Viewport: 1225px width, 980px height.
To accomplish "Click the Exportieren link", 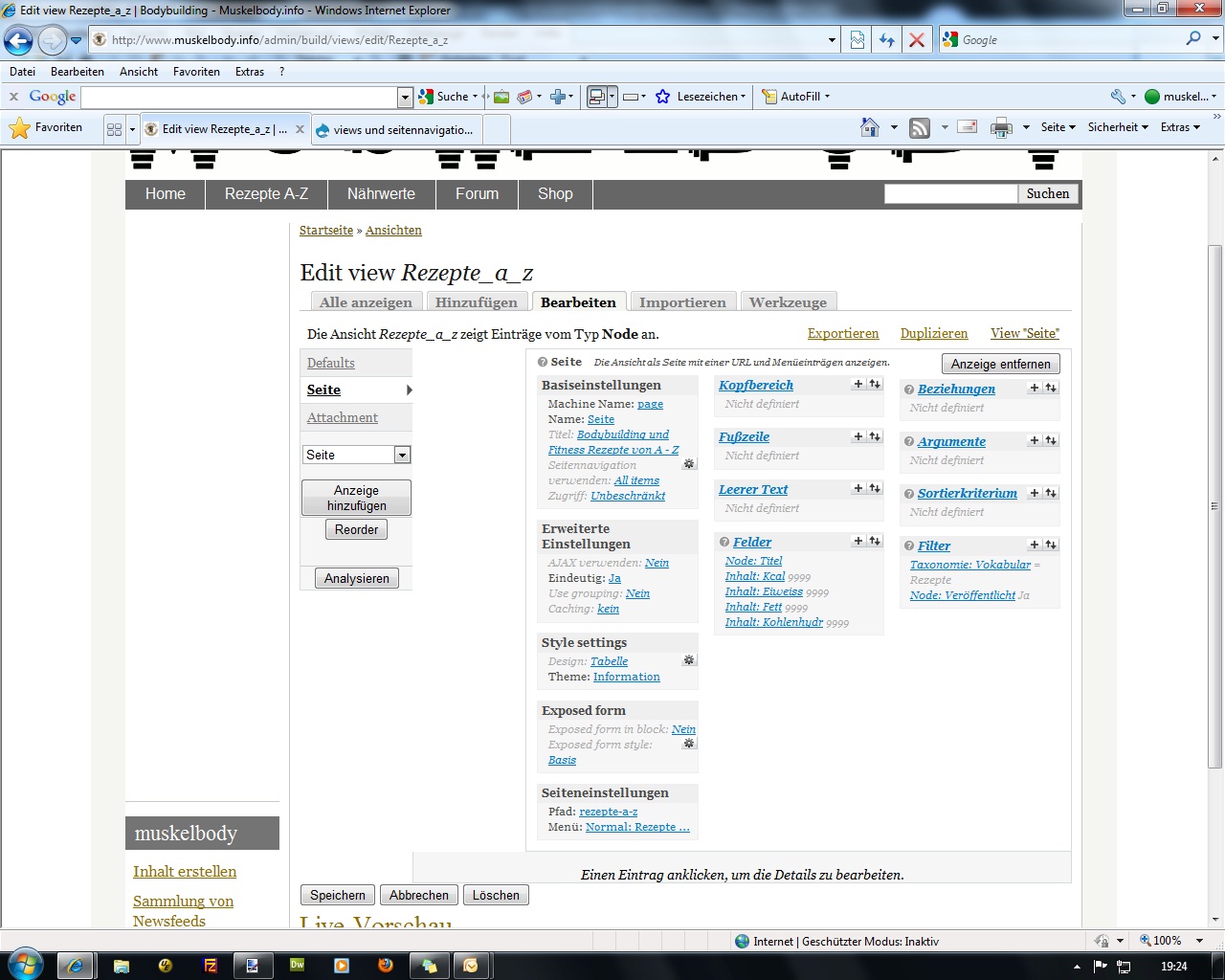I will pyautogui.click(x=842, y=334).
